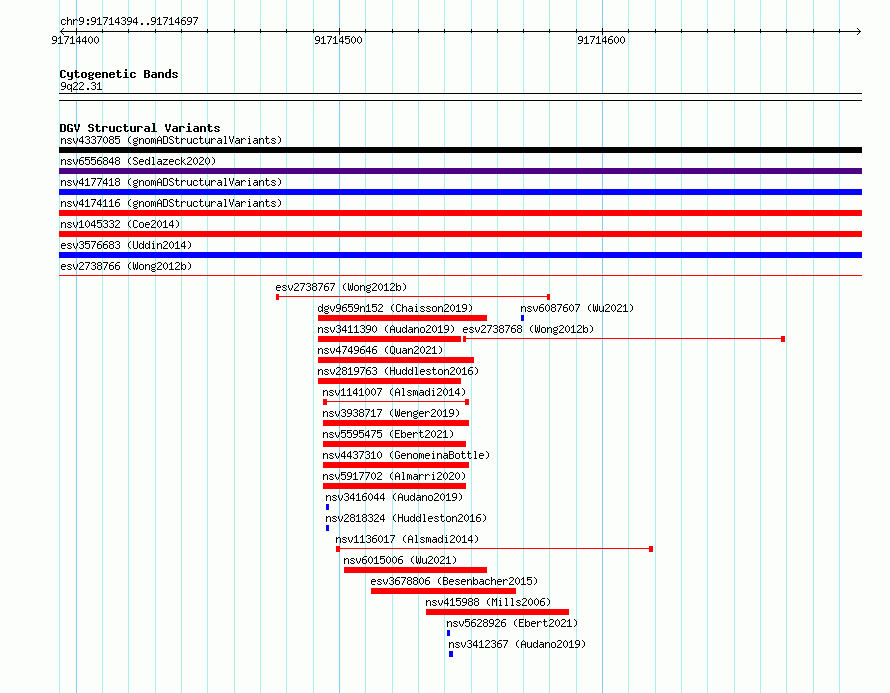Screen dimensions: 890x693
Task: Click the small blue marker under nsv6087607
Action: [522, 318]
